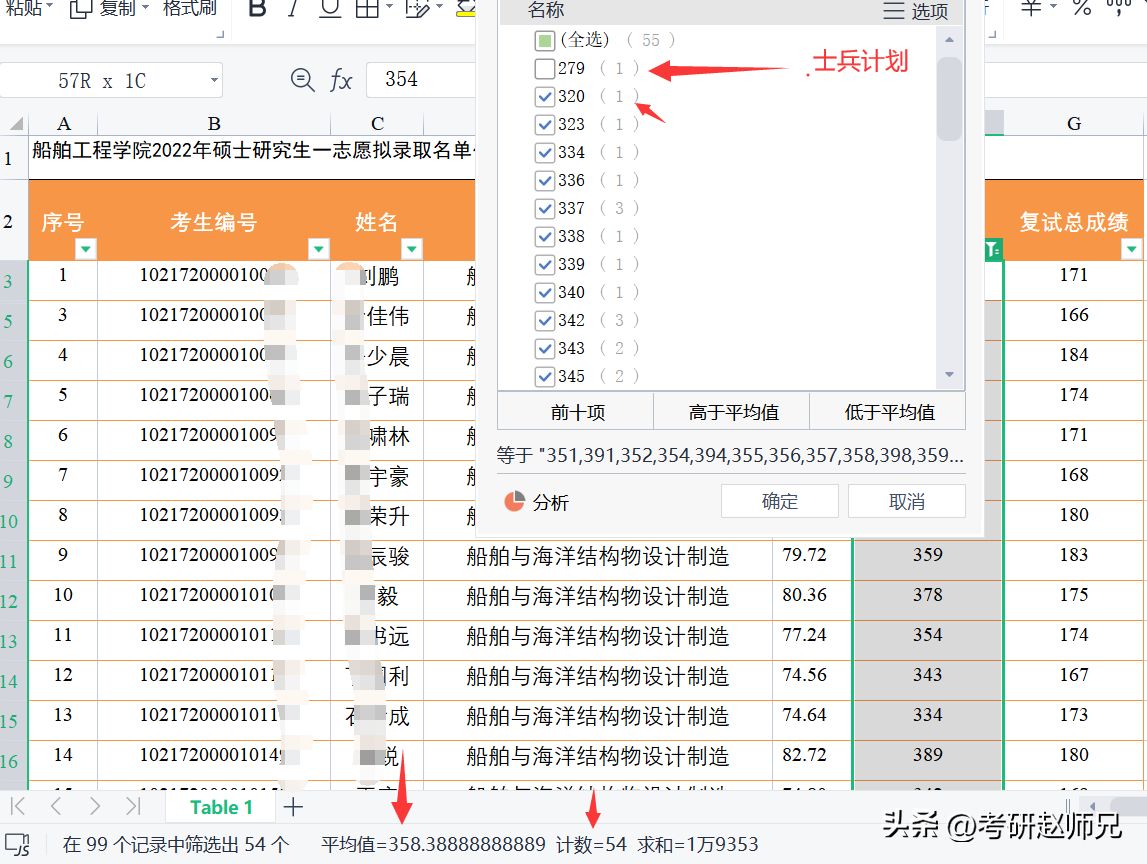Click the 求和=1万9353 status bar entry
The width and height of the screenshot is (1147, 864).
click(x=697, y=844)
